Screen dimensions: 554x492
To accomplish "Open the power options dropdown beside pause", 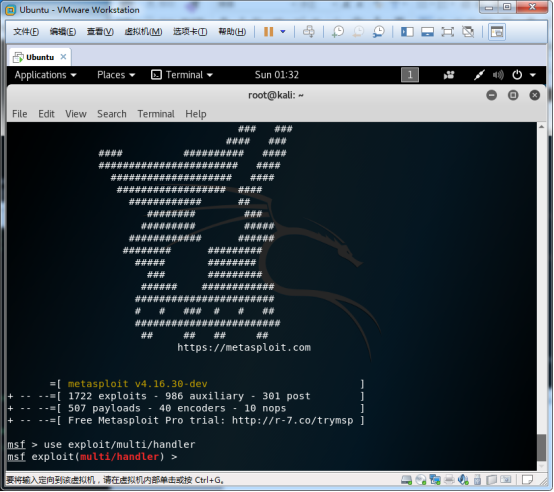I will [283, 32].
